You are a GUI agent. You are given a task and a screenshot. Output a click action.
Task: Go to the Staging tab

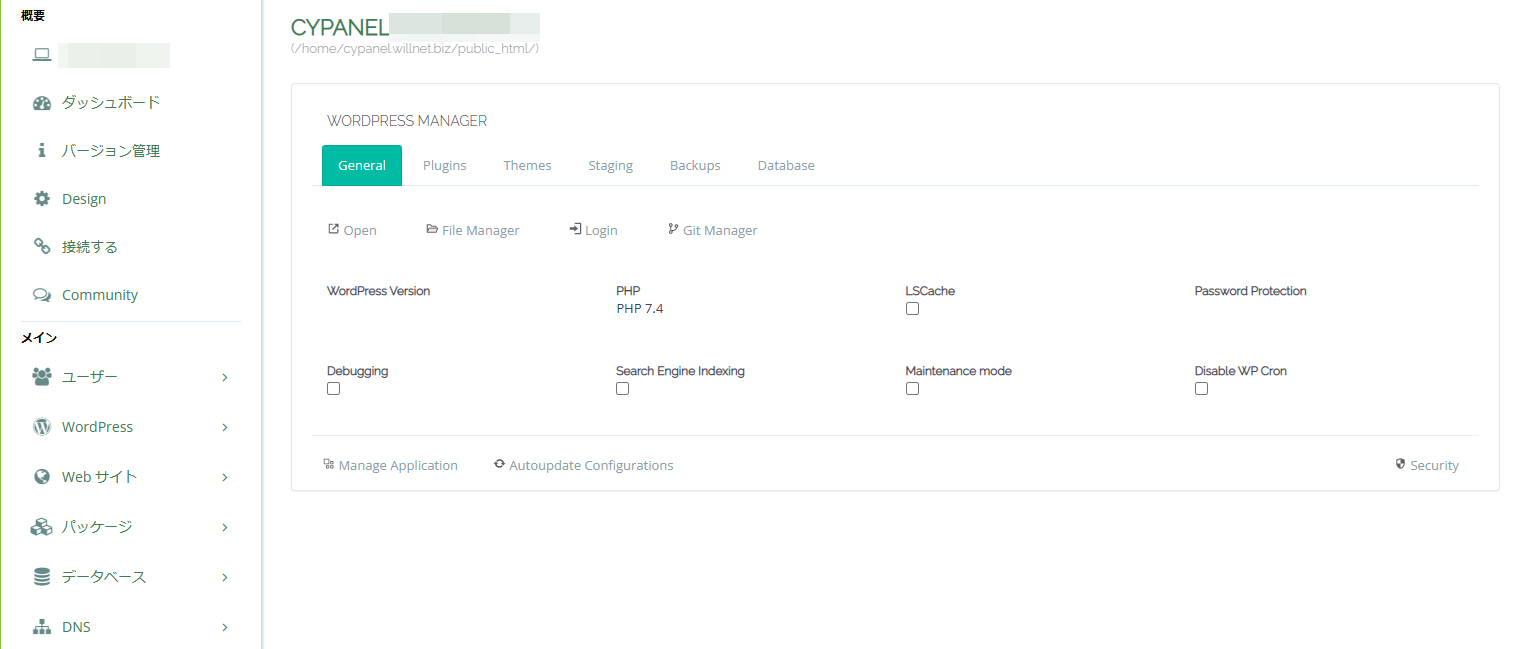click(x=610, y=165)
